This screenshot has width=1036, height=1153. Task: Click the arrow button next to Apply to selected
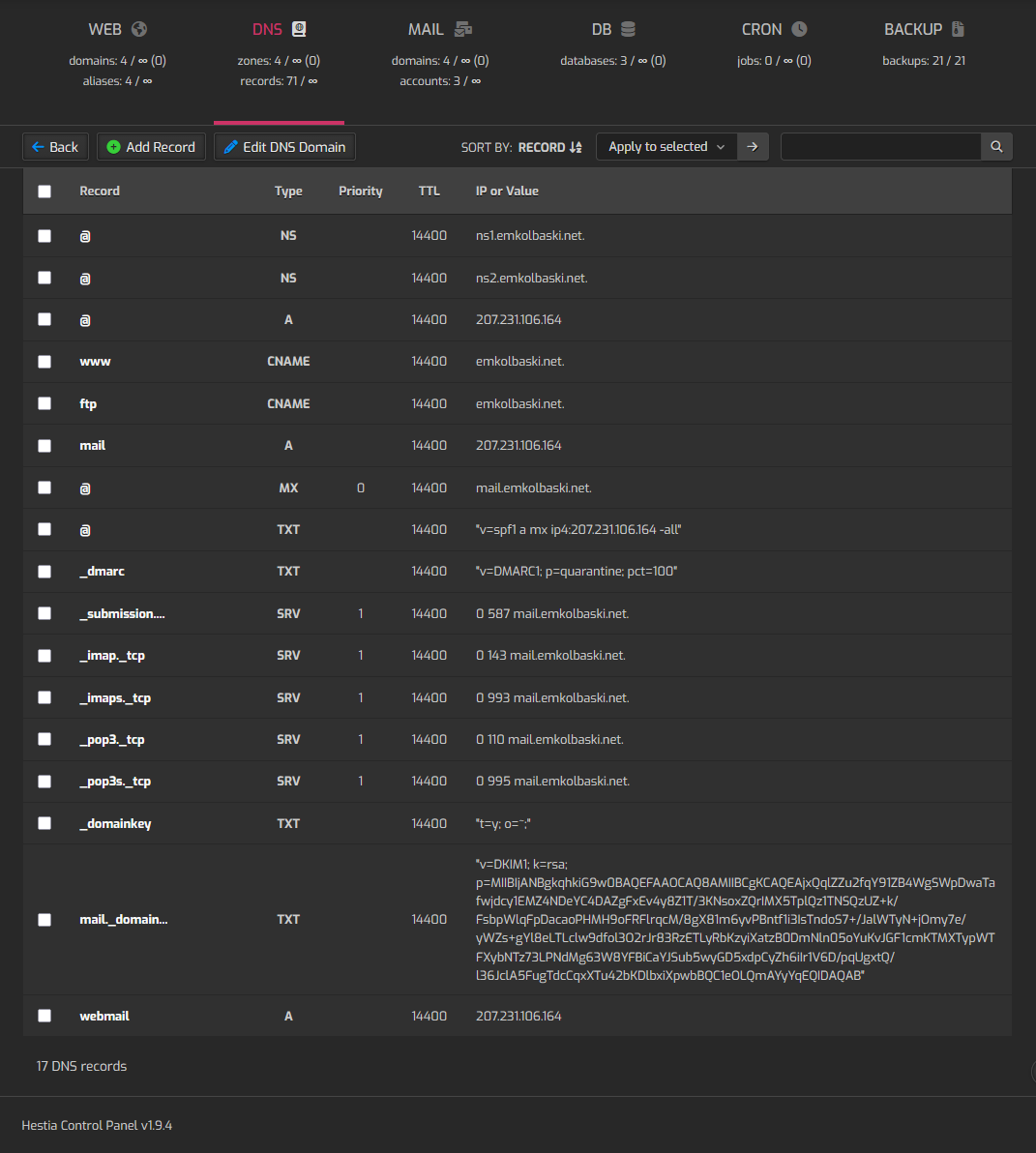pos(753,147)
